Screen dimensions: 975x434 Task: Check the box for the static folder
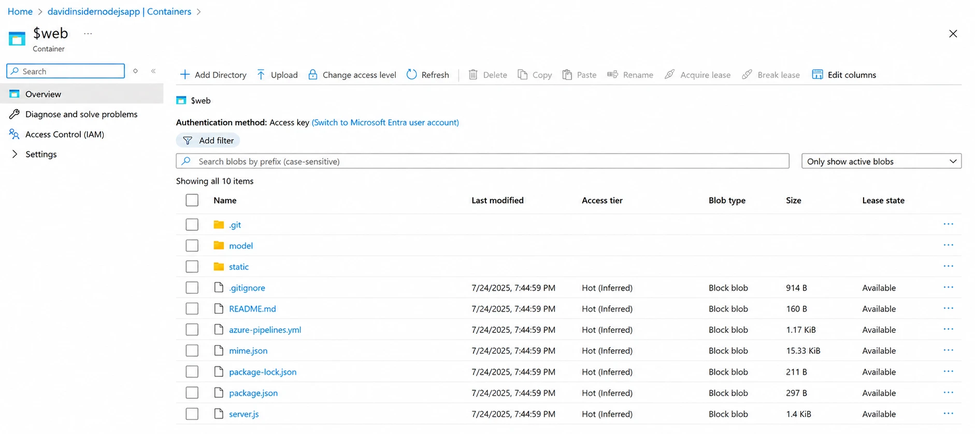pos(192,267)
